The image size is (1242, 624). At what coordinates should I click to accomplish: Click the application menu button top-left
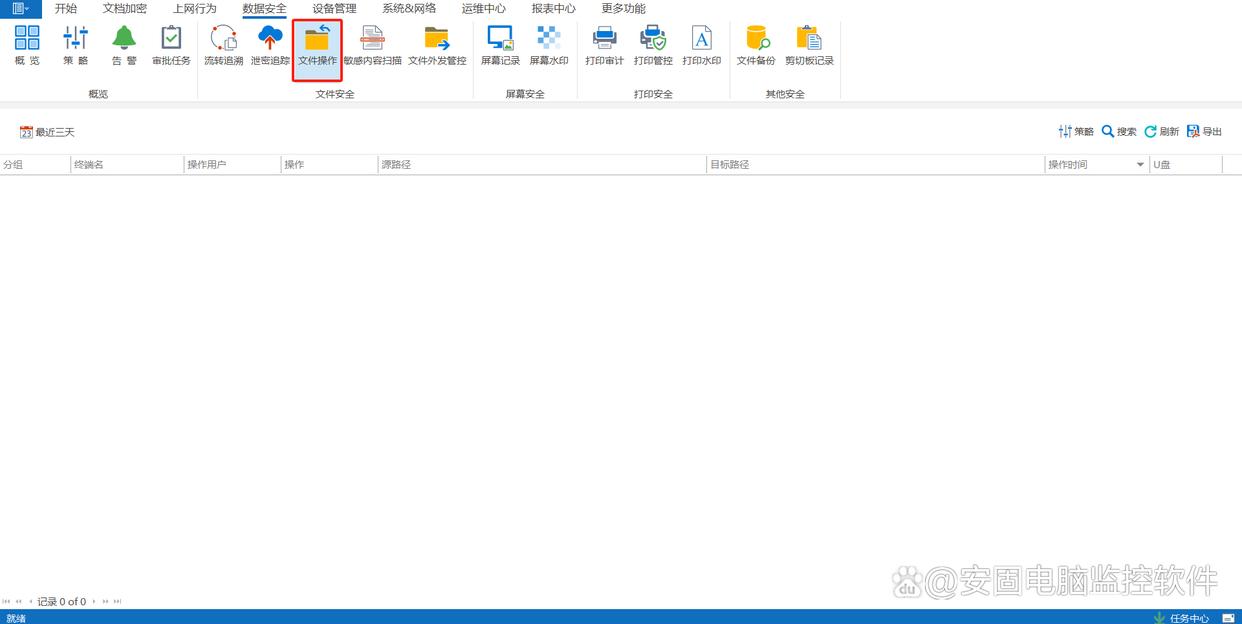tap(21, 8)
